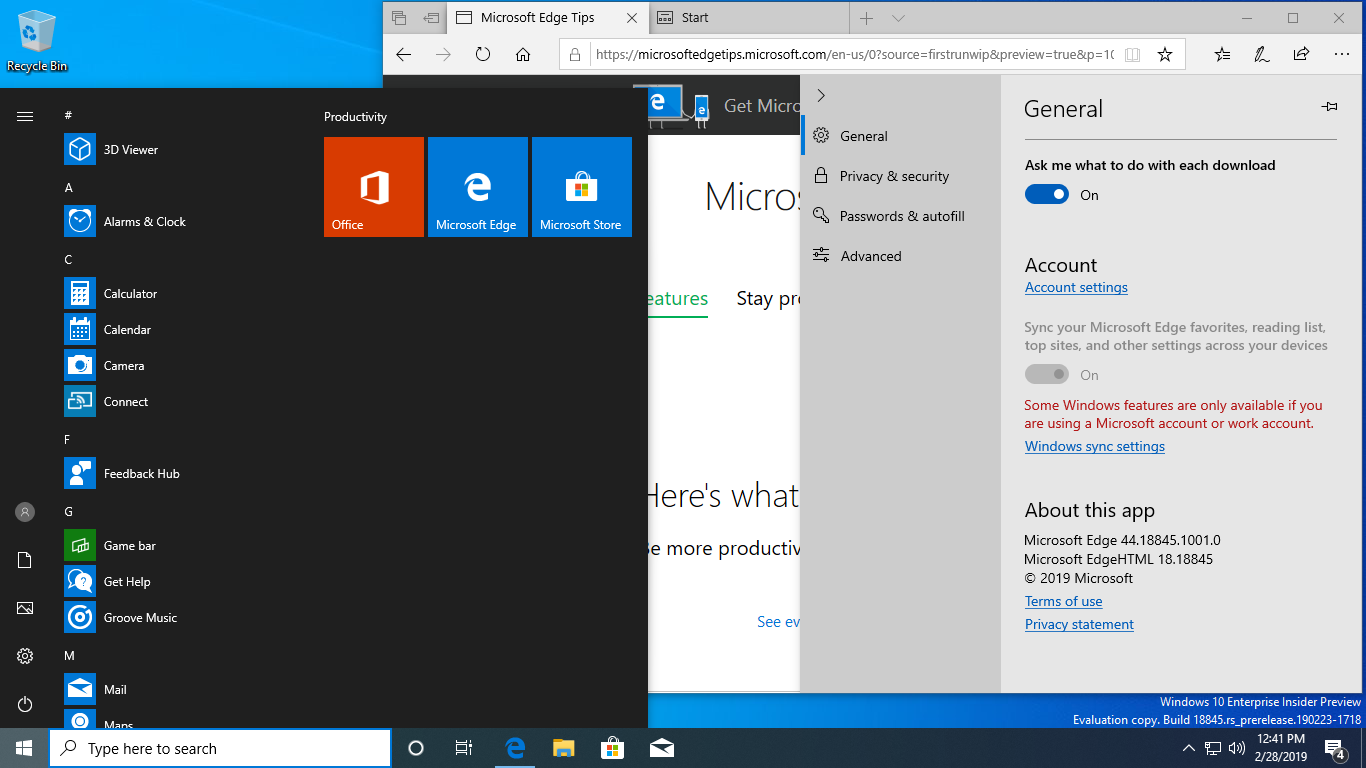Viewport: 1366px width, 768px height.
Task: Open the Privacy statement link
Action: (1079, 625)
